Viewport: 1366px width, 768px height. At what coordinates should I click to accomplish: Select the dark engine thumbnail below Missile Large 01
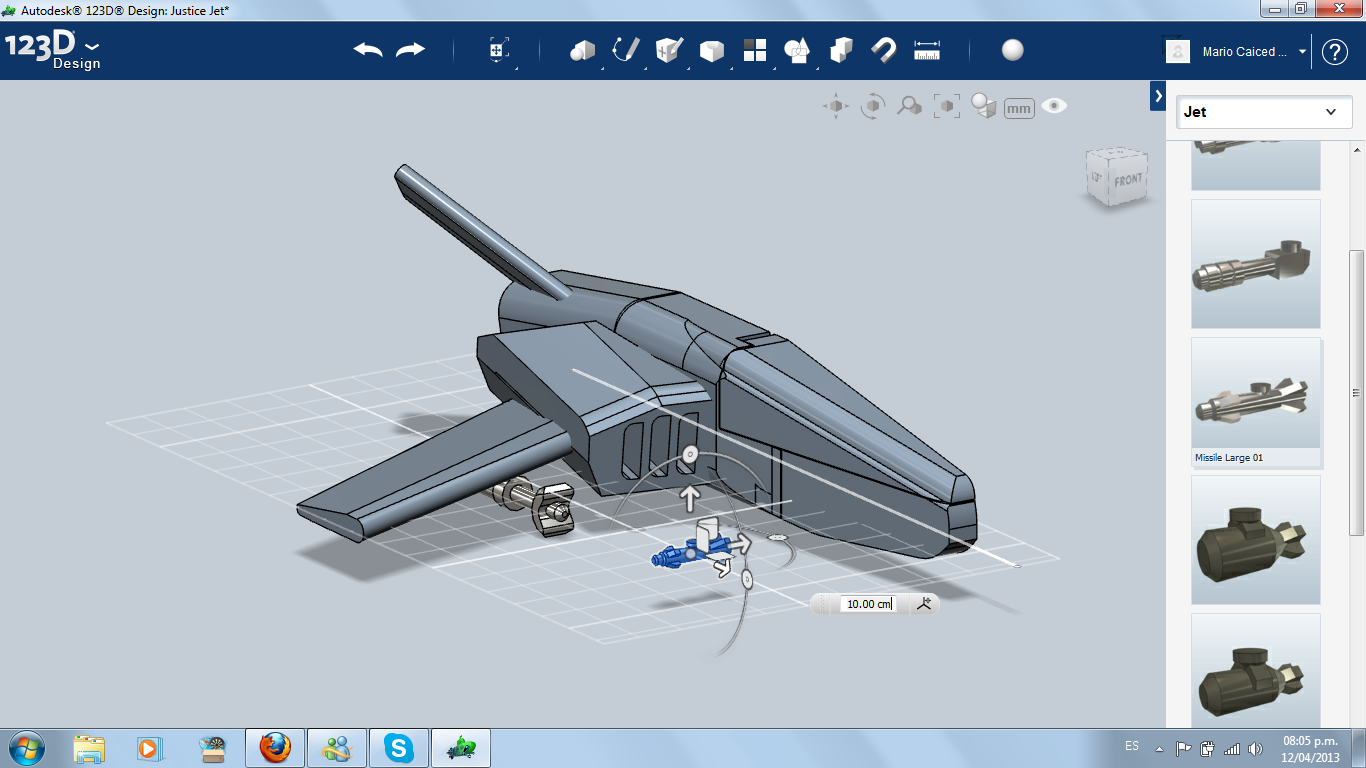(x=1256, y=540)
